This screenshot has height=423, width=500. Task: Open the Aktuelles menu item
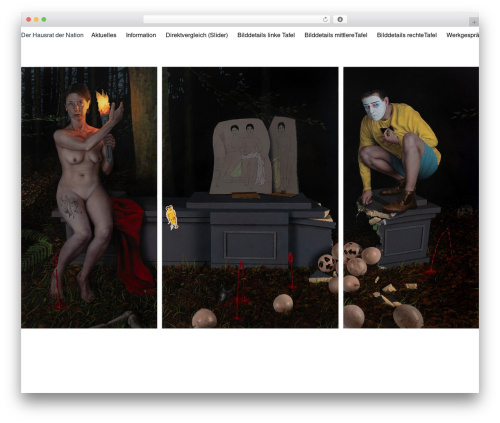[x=104, y=35]
